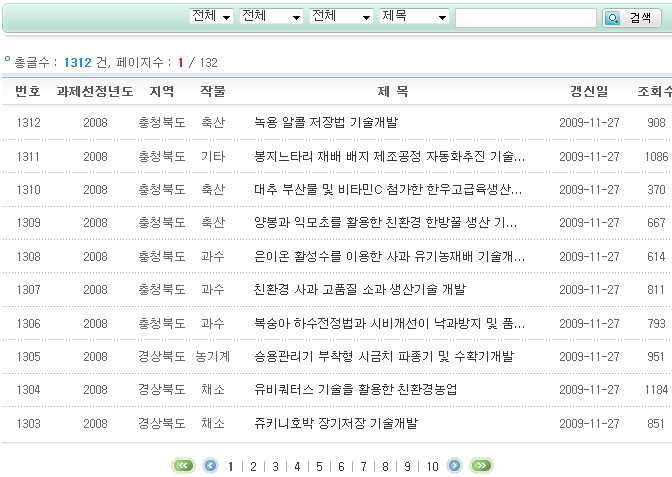Open post '유비쿼터스 기술을 활용한 친환경농업'
Screen dimensions: 672x477
click(355, 390)
